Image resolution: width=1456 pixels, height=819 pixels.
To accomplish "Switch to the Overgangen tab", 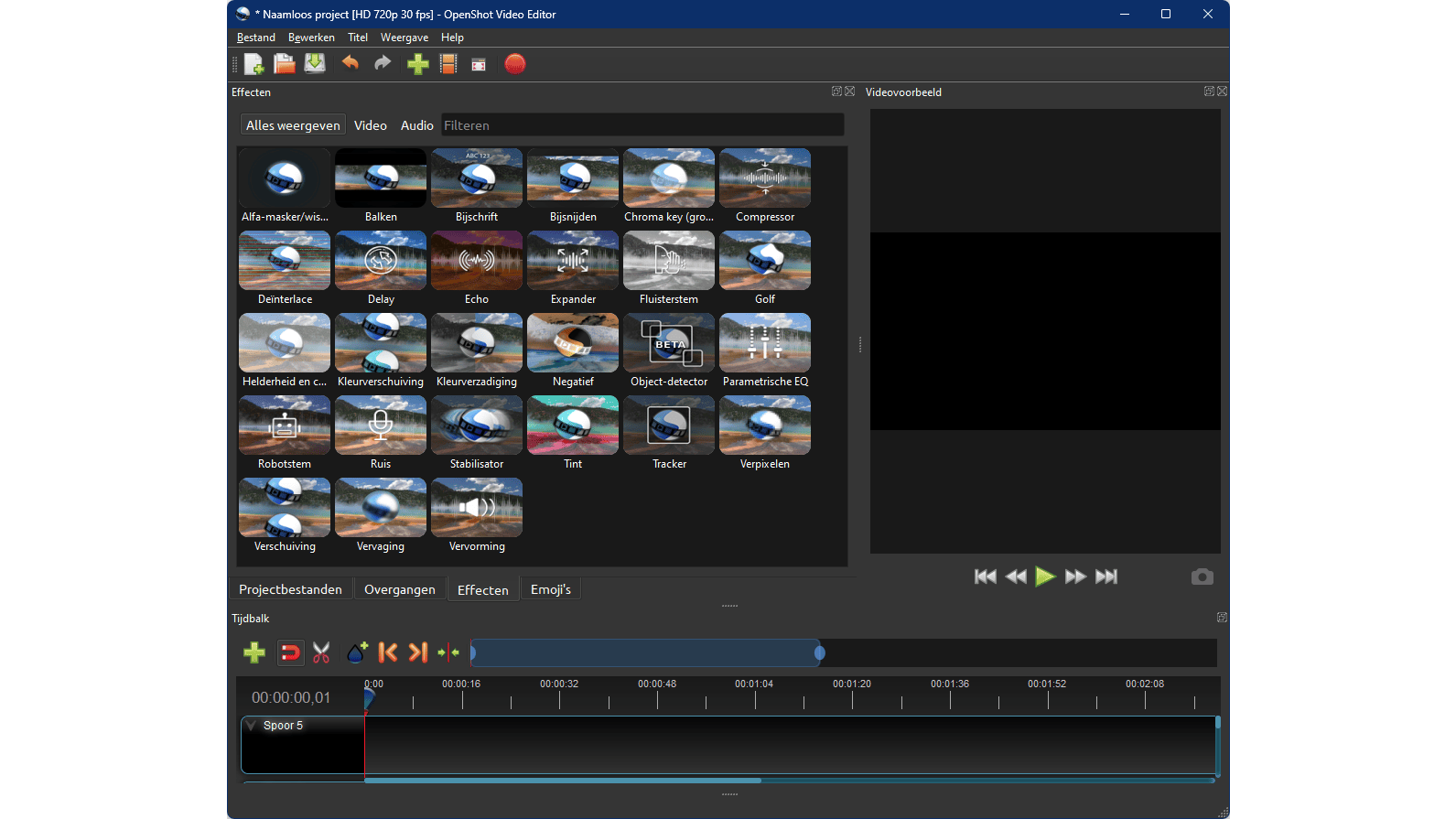I will click(x=399, y=589).
